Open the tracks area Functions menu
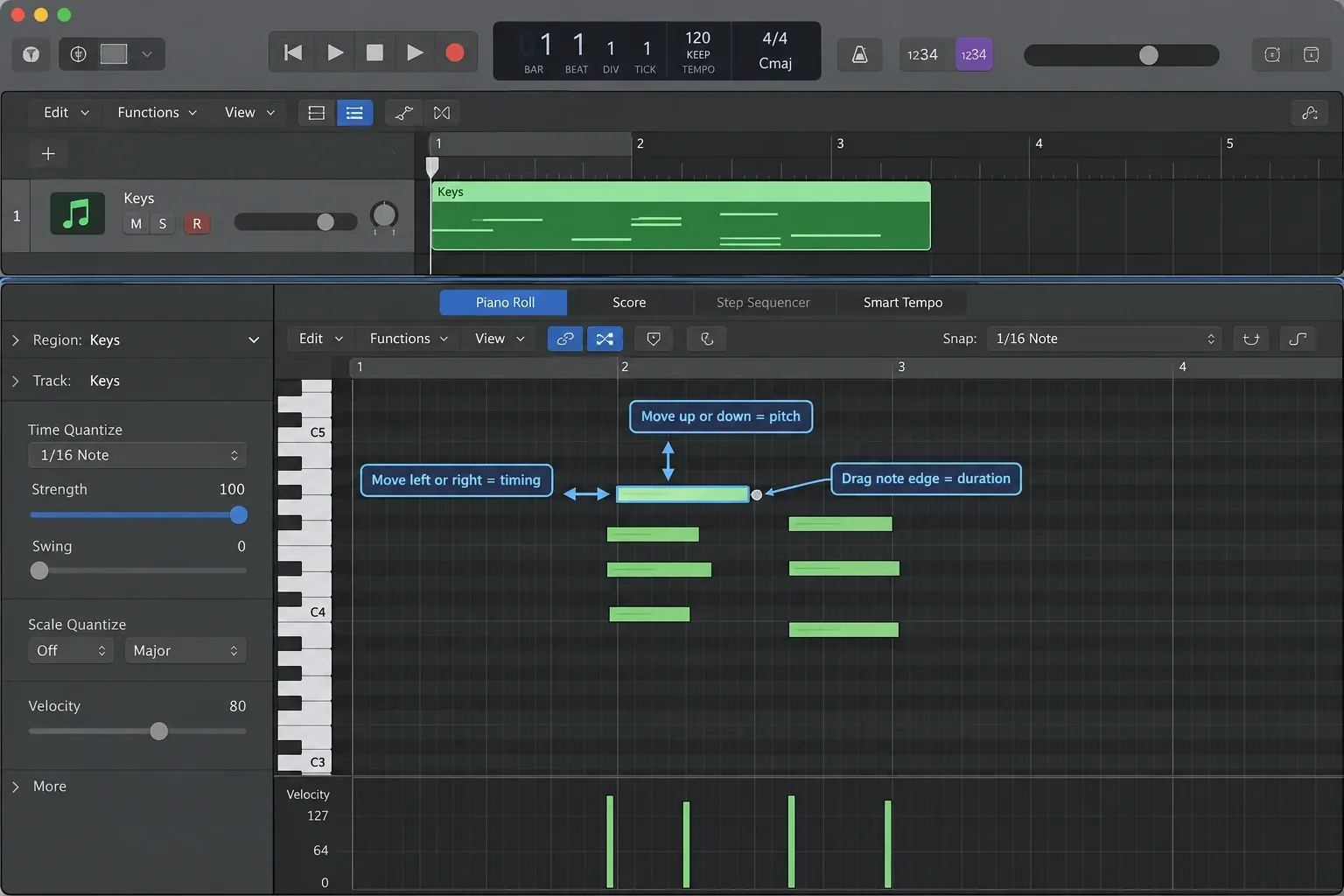This screenshot has height=896, width=1344. 157,113
